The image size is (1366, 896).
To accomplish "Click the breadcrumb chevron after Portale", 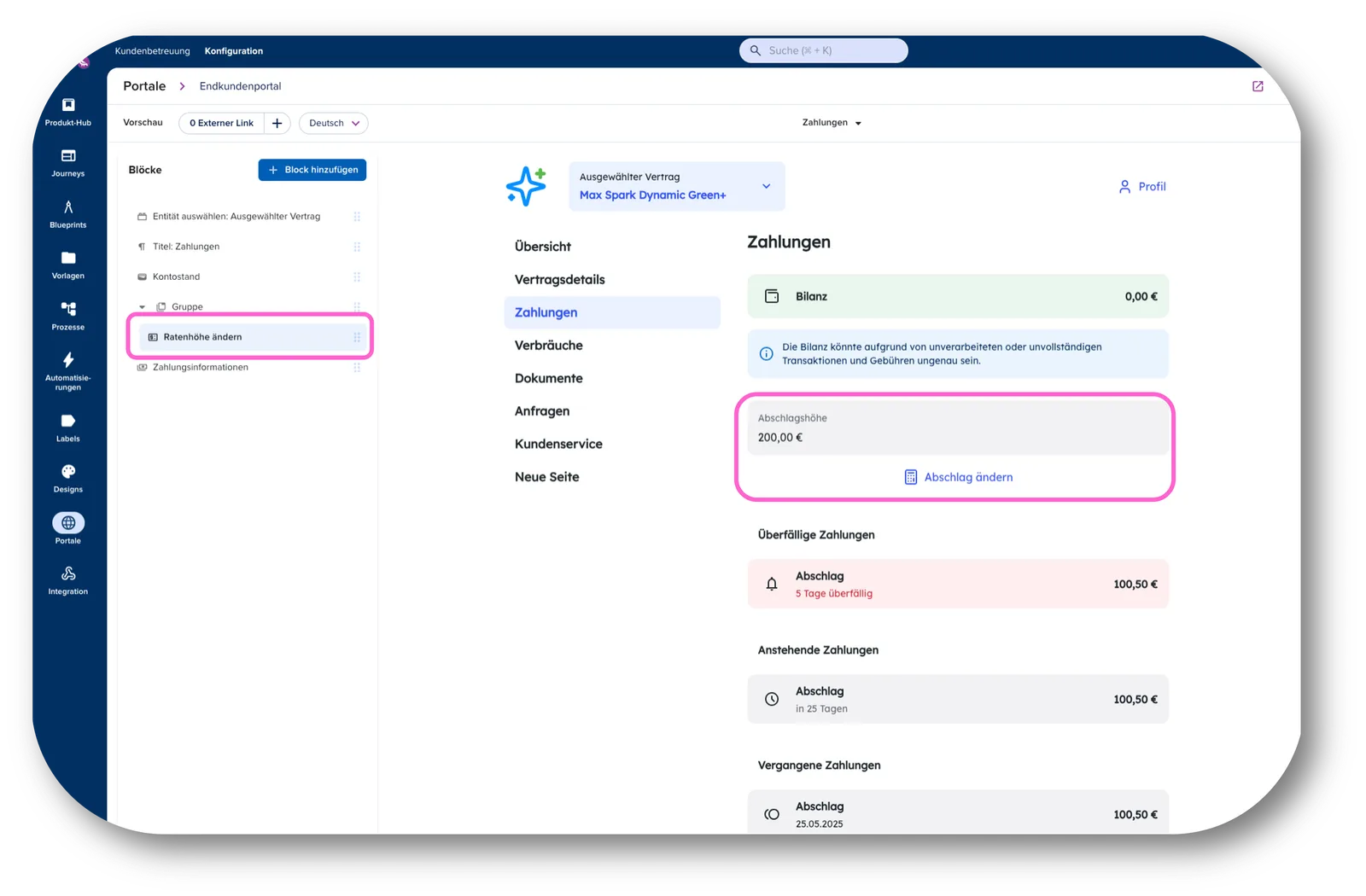I will [182, 86].
